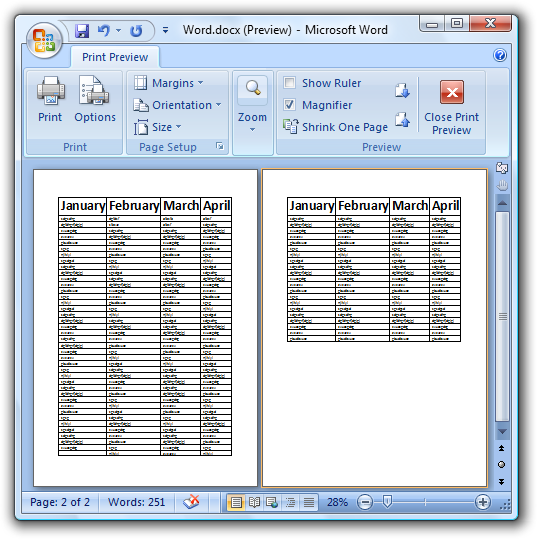Viewport: 537px width, 539px height.
Task: Go to Previous Page in preview
Action: pos(402,120)
